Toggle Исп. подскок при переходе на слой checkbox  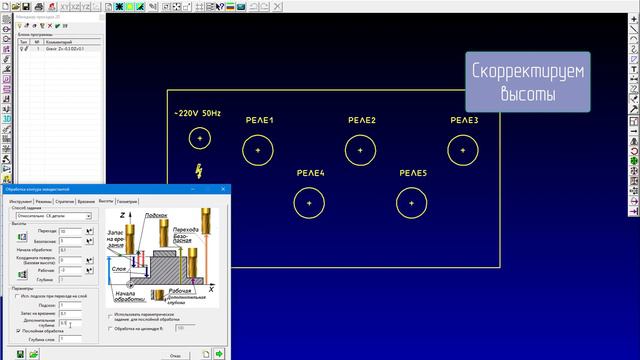point(17,296)
